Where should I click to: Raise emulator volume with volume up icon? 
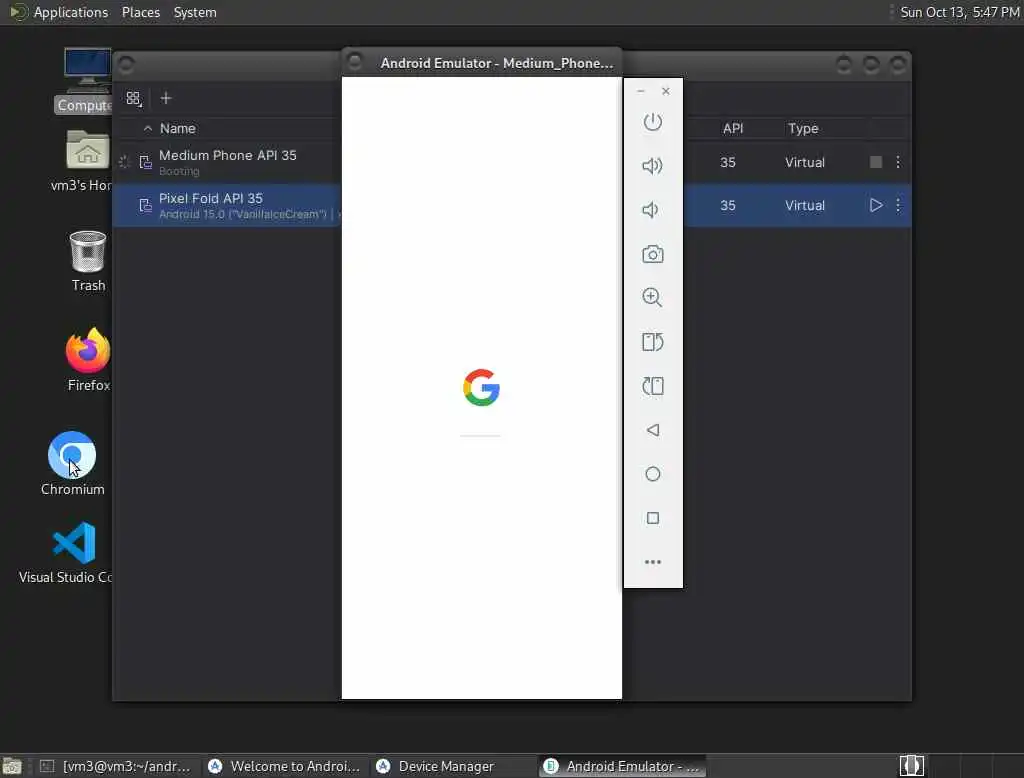pyautogui.click(x=652, y=166)
